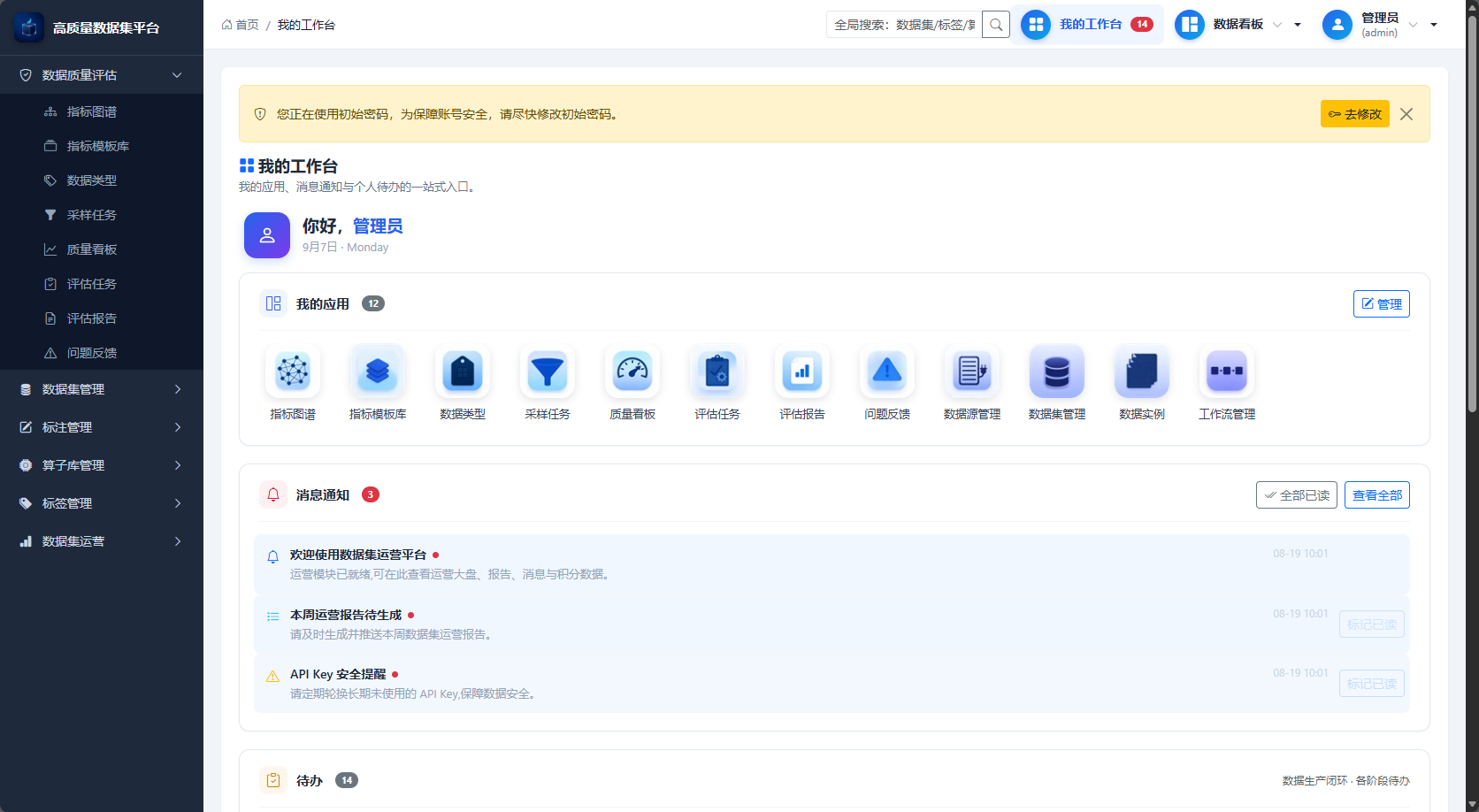This screenshot has height=812, width=1479.
Task: Open the 数据源管理 app icon
Action: [x=972, y=372]
